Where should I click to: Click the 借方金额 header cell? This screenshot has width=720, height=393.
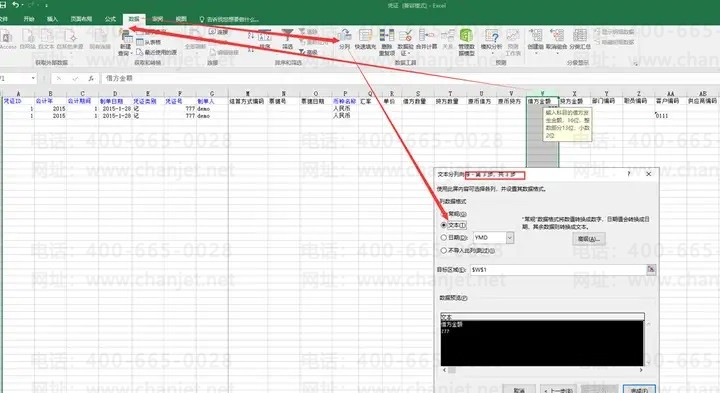coord(542,101)
